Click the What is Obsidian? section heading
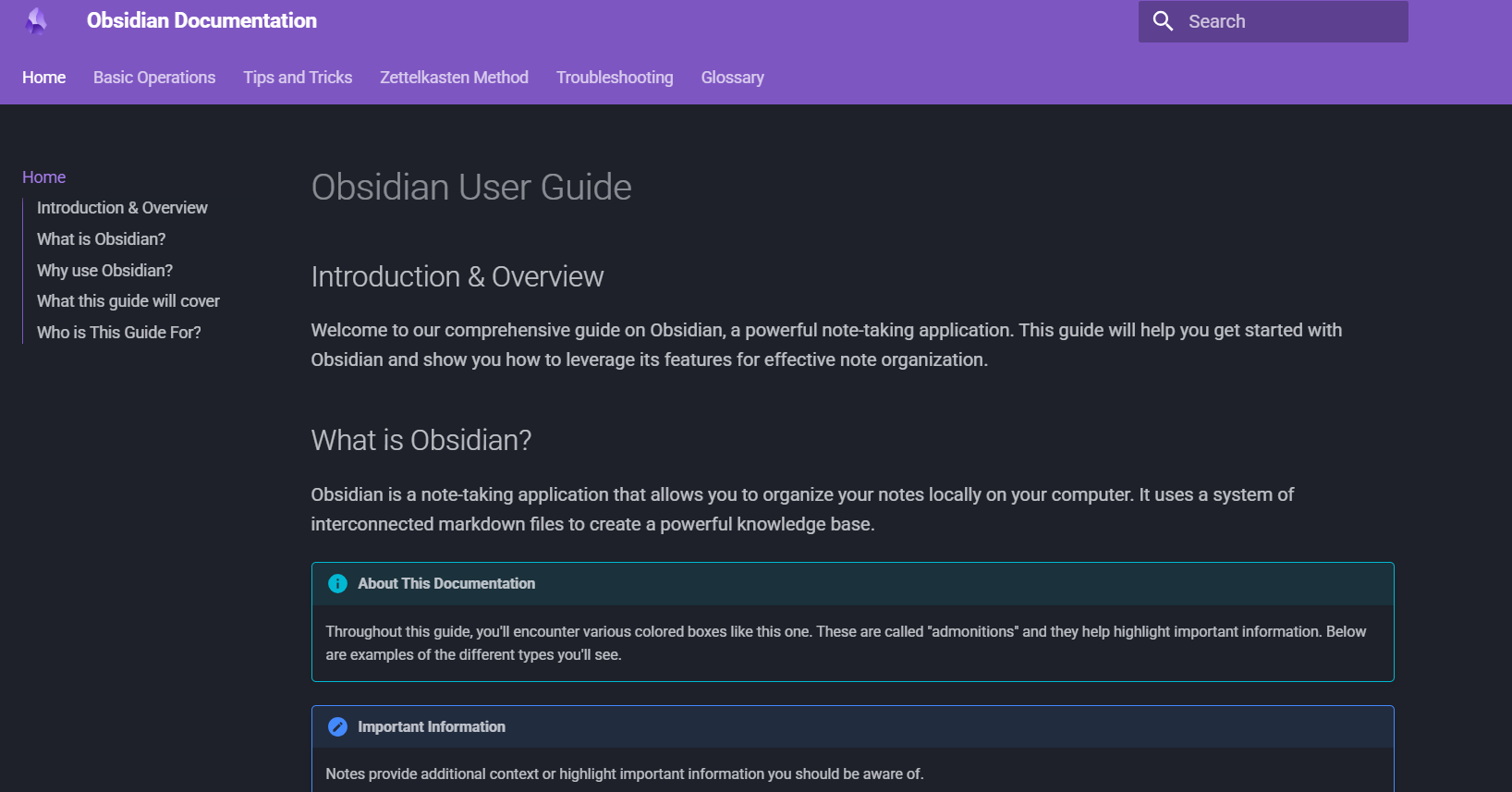Screen dimensions: 1512x792 click(421, 440)
